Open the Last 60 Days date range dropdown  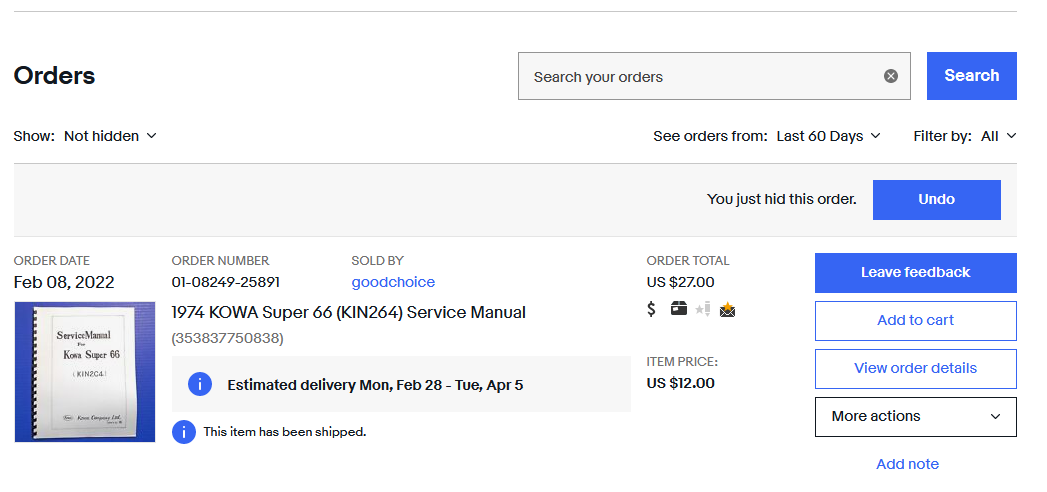point(829,136)
